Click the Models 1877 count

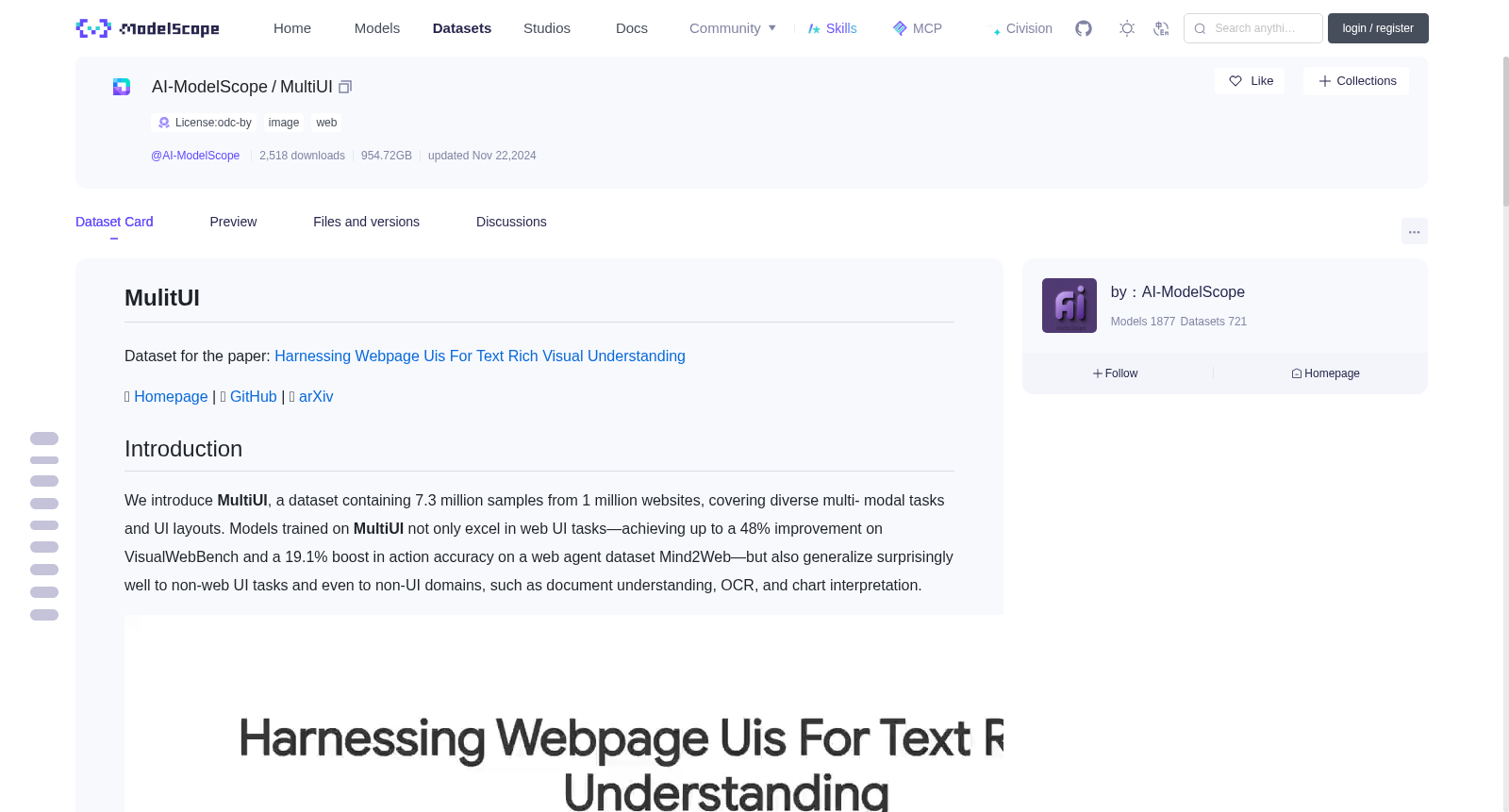1143,322
